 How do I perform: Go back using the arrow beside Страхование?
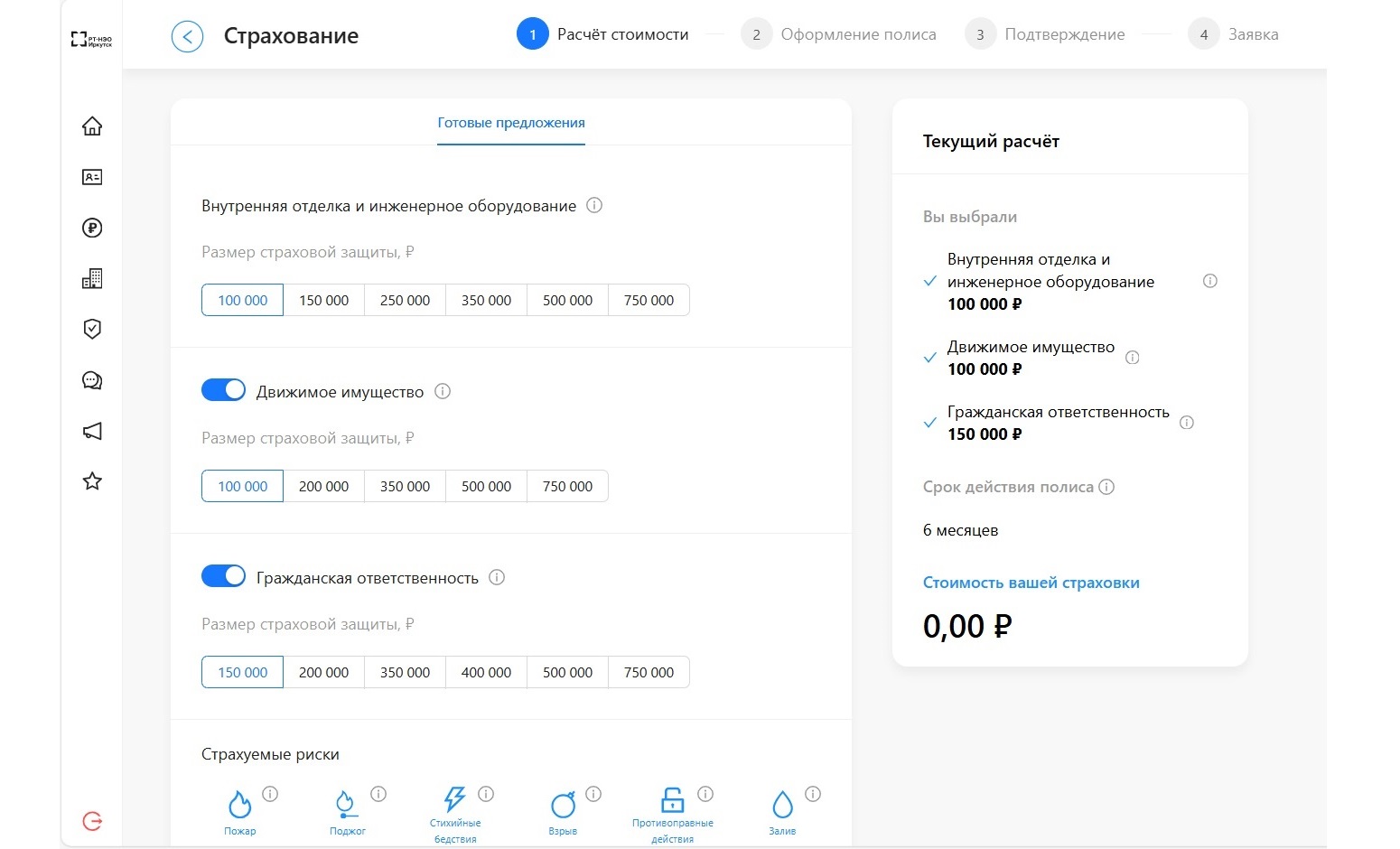[x=187, y=37]
